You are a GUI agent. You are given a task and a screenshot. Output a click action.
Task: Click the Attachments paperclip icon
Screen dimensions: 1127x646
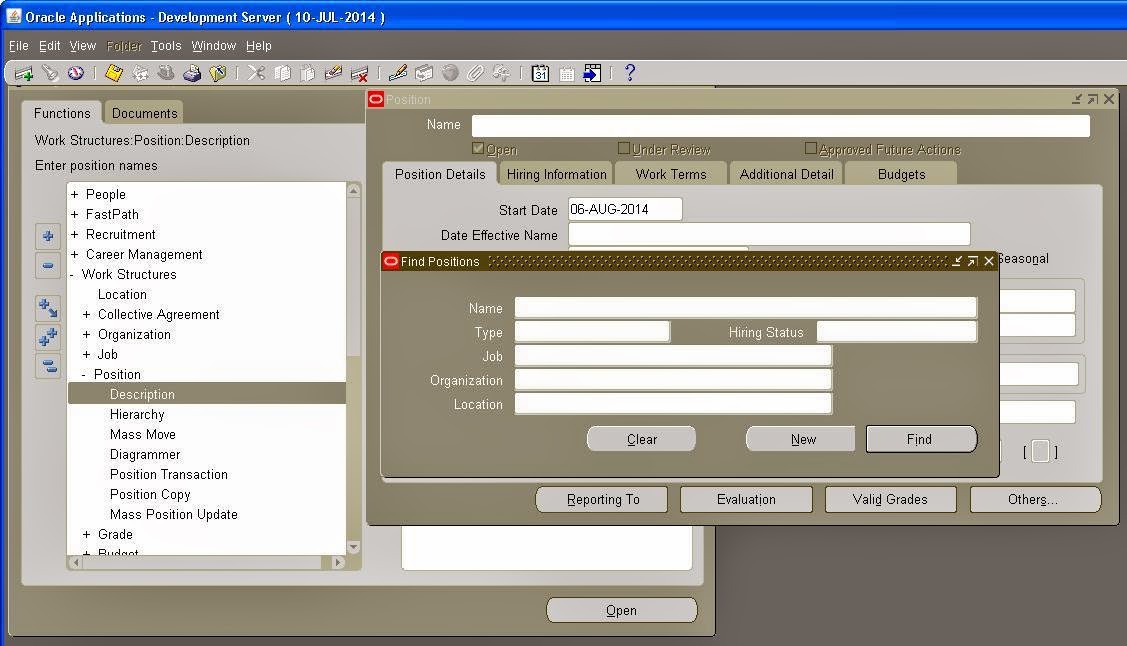point(477,72)
